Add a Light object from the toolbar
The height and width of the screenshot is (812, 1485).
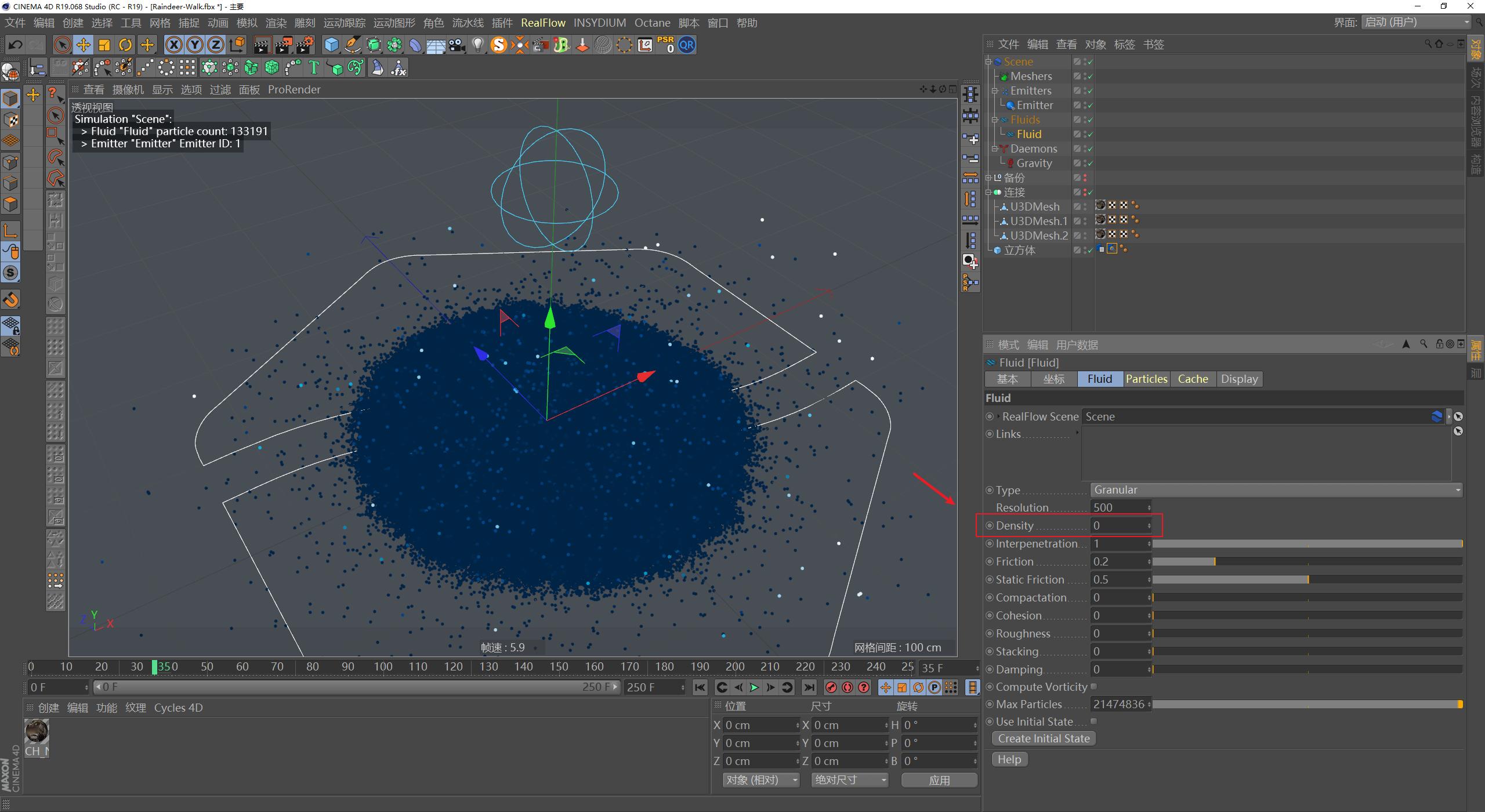tap(477, 45)
